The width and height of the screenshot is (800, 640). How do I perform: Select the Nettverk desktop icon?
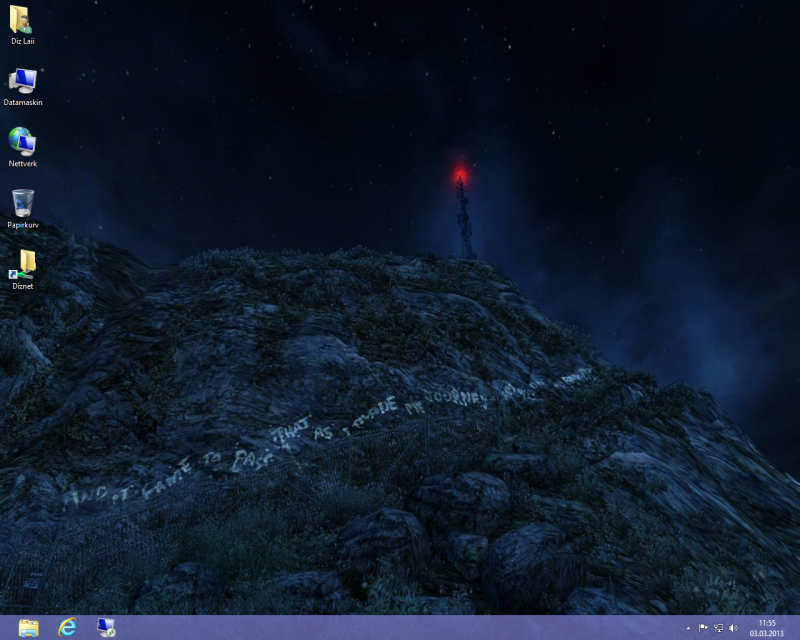click(x=22, y=141)
